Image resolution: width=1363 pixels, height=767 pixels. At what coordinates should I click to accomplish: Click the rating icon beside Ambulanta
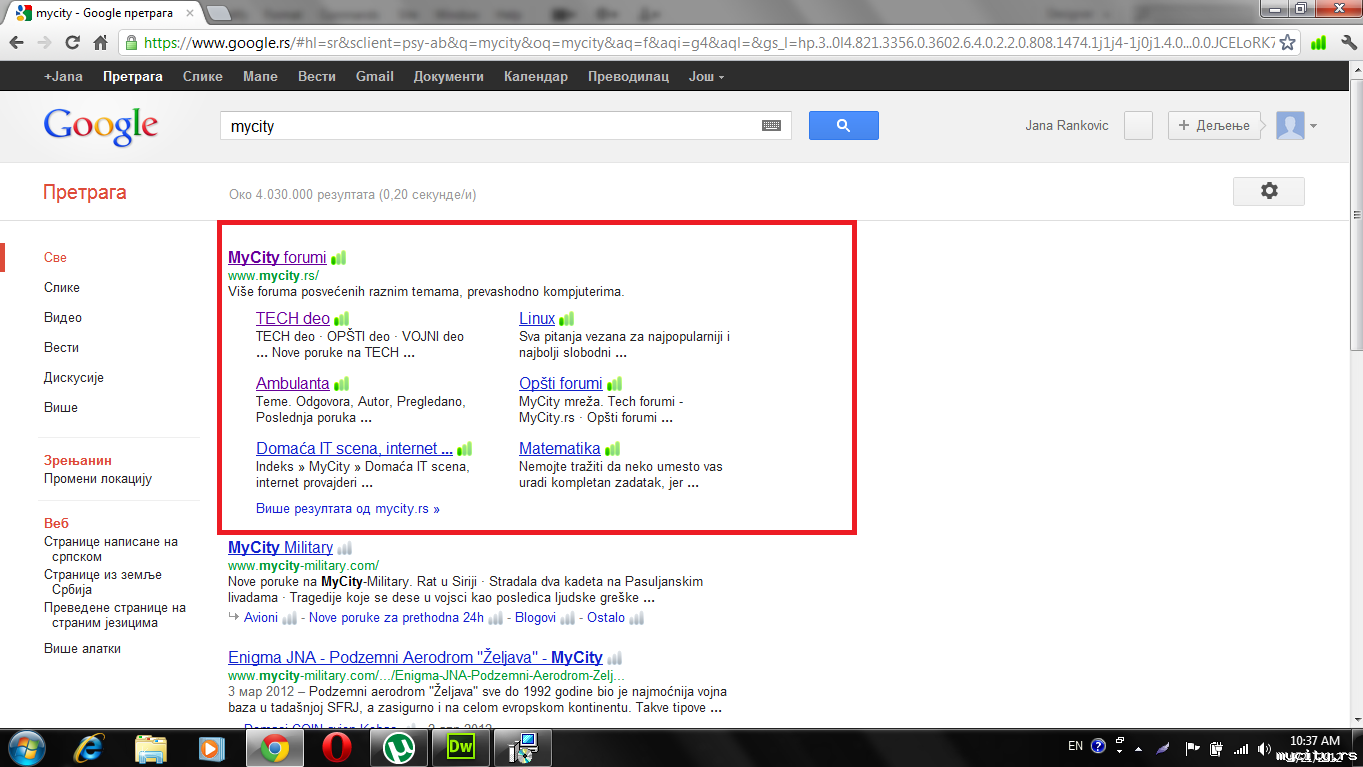point(342,384)
